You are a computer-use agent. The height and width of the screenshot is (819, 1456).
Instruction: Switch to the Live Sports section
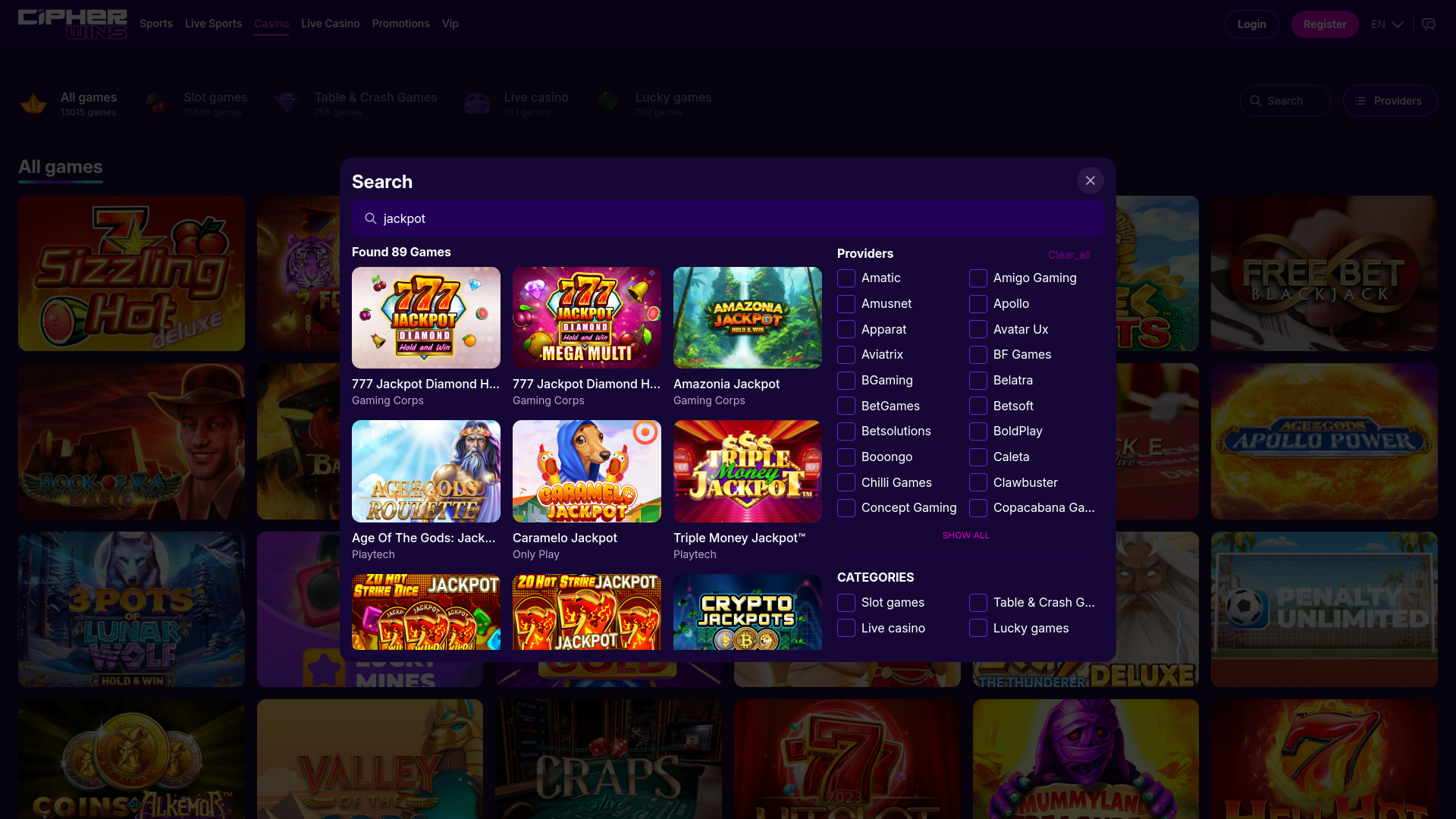click(213, 24)
